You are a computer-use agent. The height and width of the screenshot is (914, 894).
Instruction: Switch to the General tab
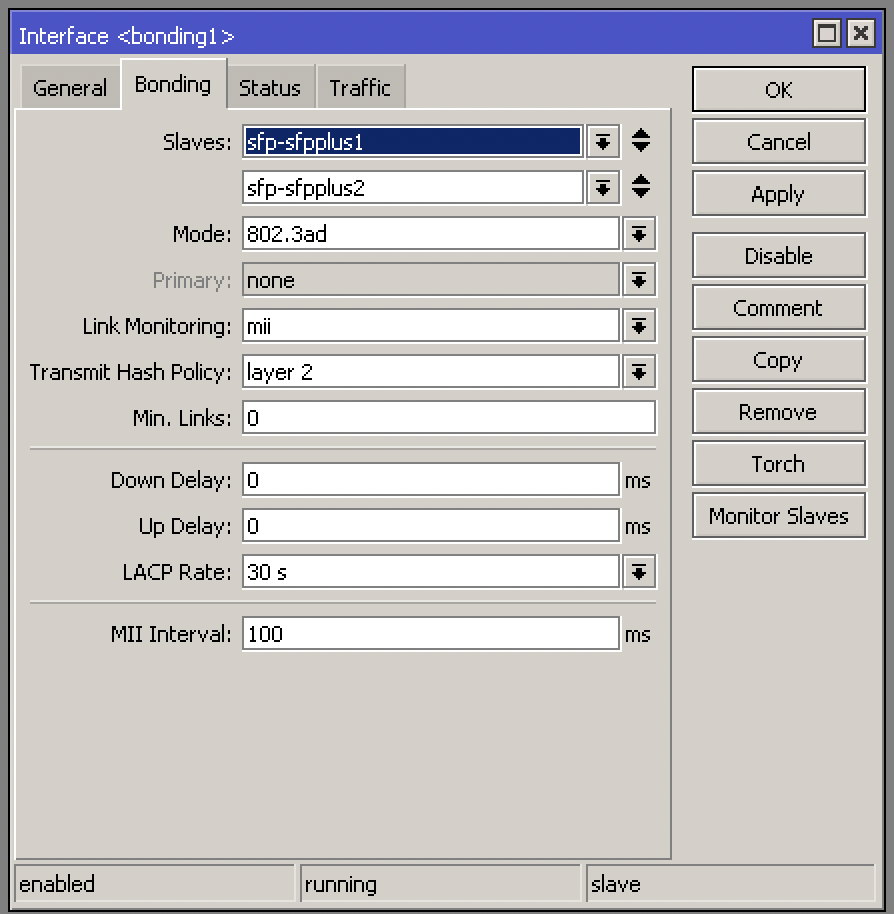(x=70, y=87)
